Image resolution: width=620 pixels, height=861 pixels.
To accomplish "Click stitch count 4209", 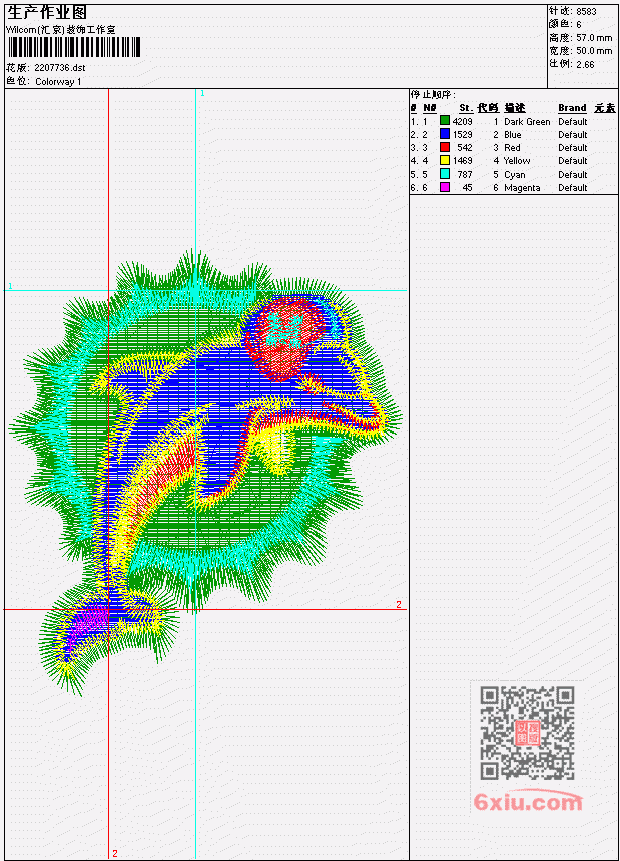I will tap(462, 121).
